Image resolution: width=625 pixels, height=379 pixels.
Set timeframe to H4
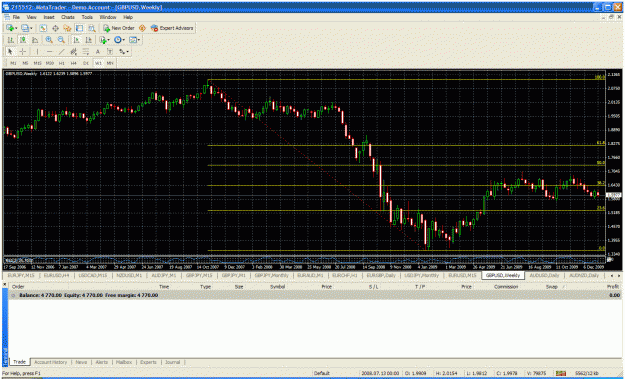(74, 63)
